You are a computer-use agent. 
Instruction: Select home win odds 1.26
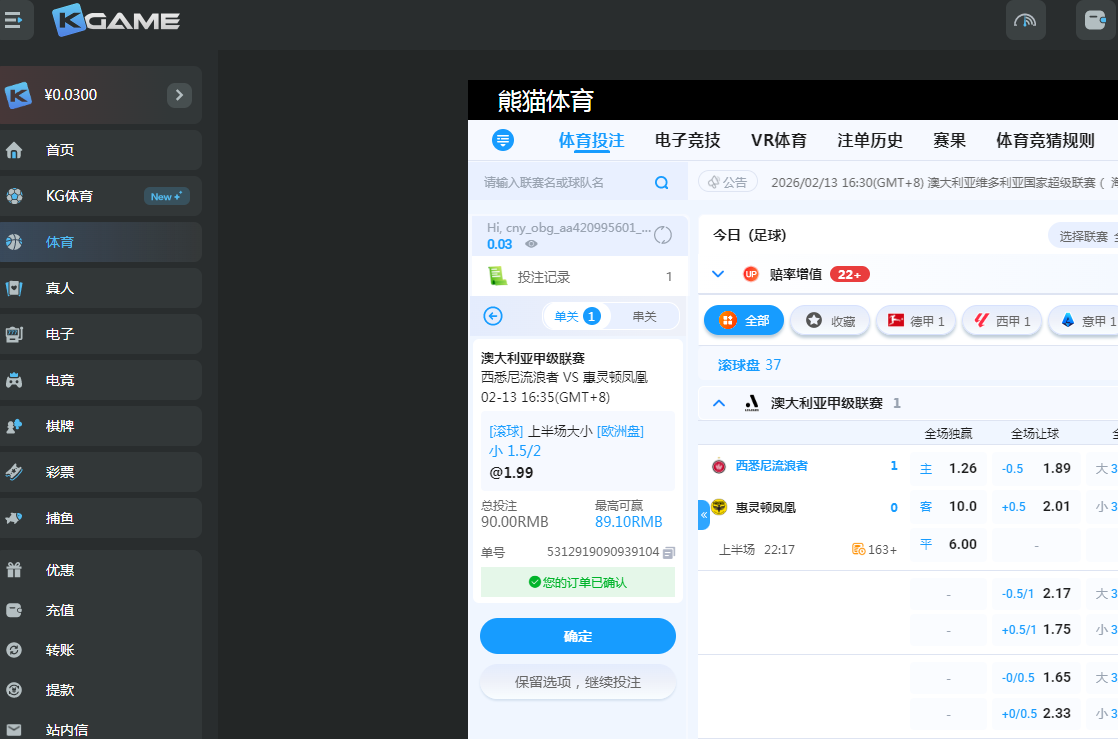coord(950,468)
